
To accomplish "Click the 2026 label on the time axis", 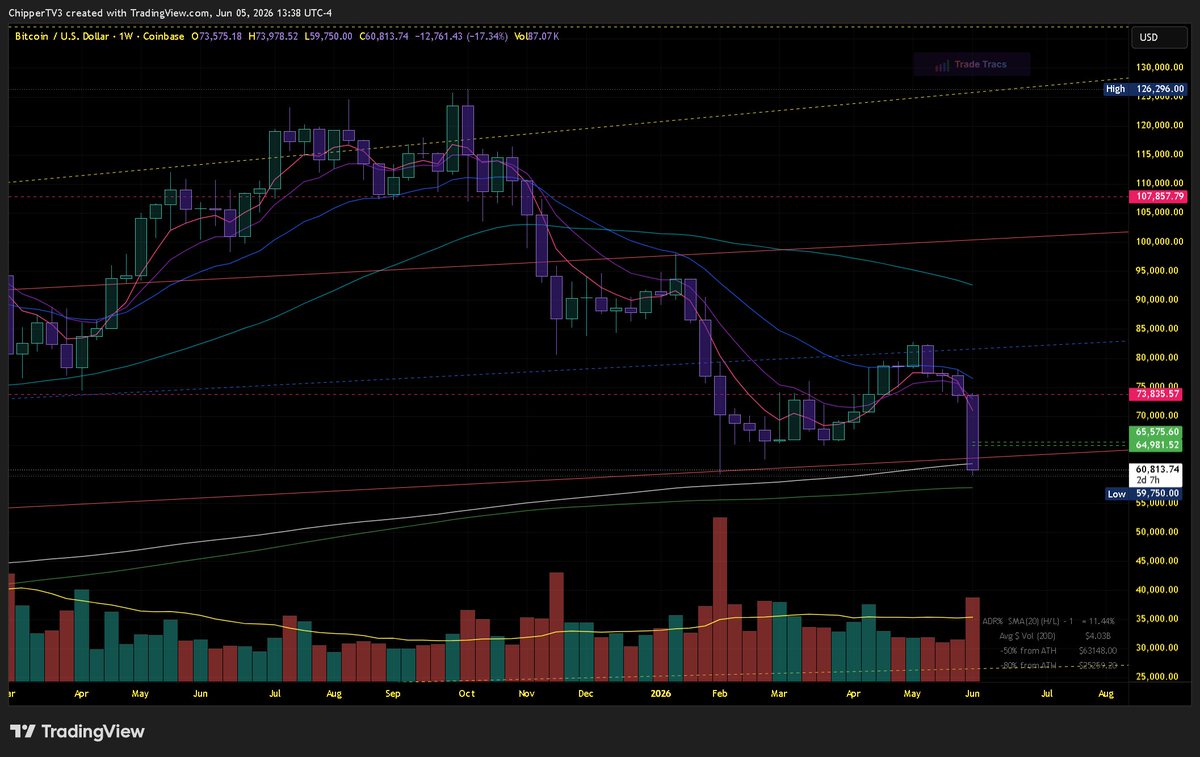I will pos(659,692).
